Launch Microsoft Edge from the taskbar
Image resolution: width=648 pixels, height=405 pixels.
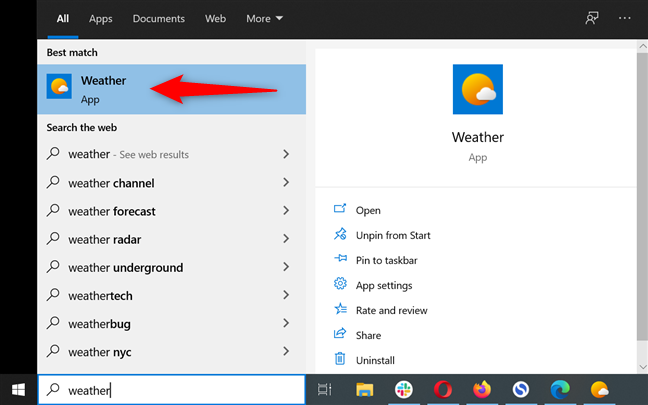click(560, 389)
